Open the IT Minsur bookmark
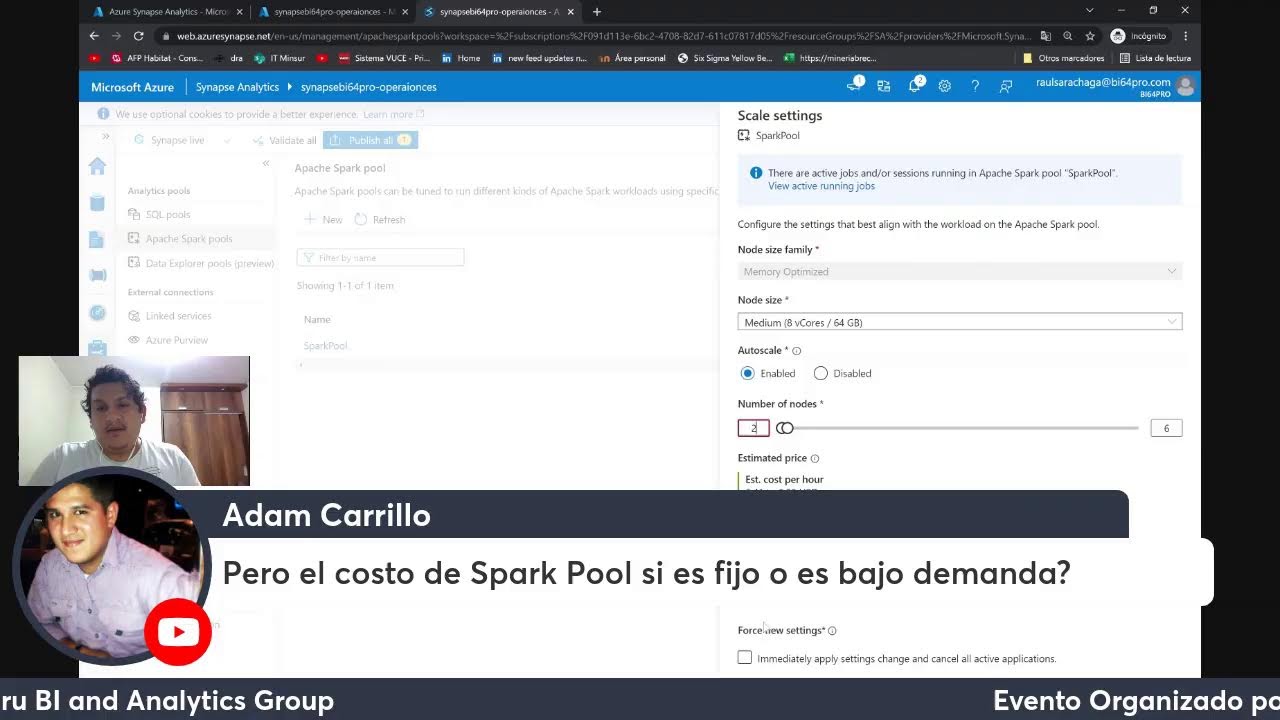1280x720 pixels. pos(280,58)
